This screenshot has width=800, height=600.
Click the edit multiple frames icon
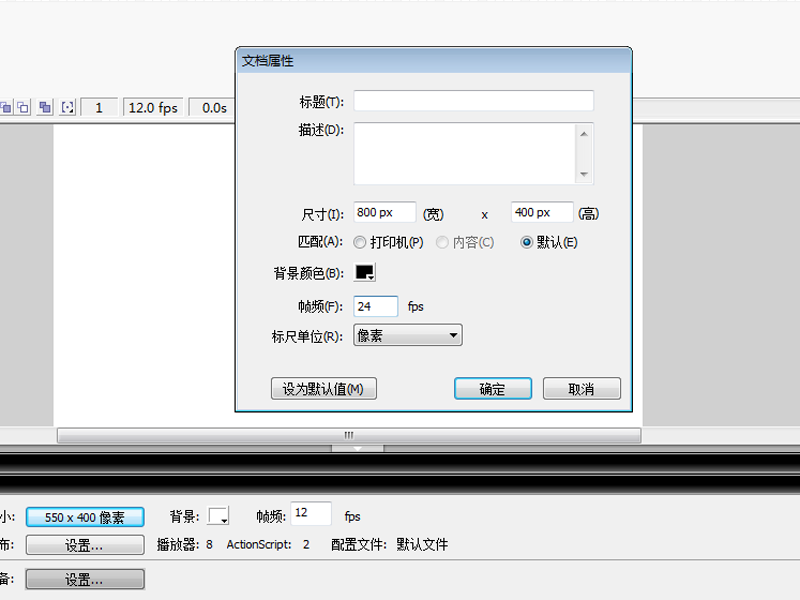click(45, 108)
